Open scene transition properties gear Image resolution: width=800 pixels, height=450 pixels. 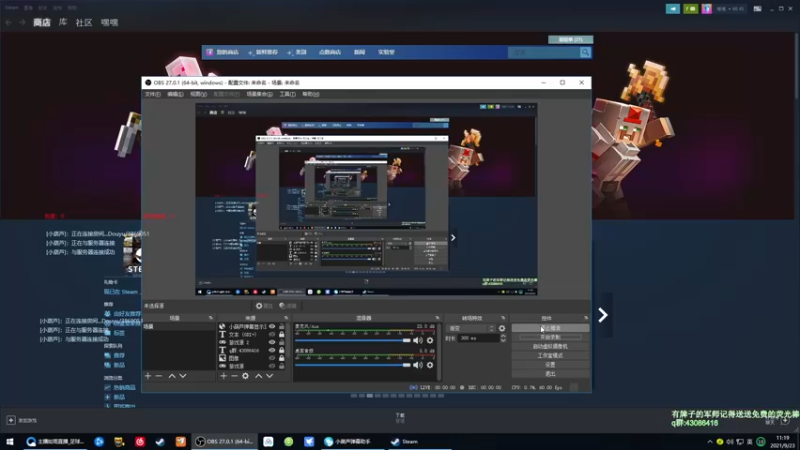[502, 329]
